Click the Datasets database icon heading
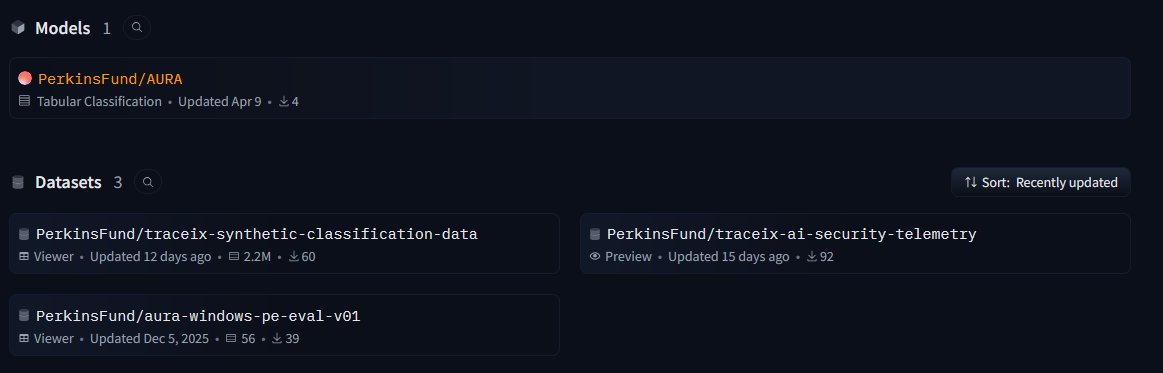This screenshot has width=1163, height=373. pos(18,182)
